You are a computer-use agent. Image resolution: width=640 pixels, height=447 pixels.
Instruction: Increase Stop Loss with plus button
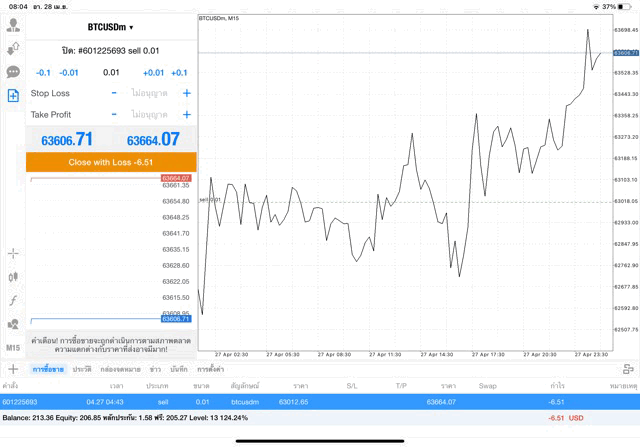[x=186, y=93]
